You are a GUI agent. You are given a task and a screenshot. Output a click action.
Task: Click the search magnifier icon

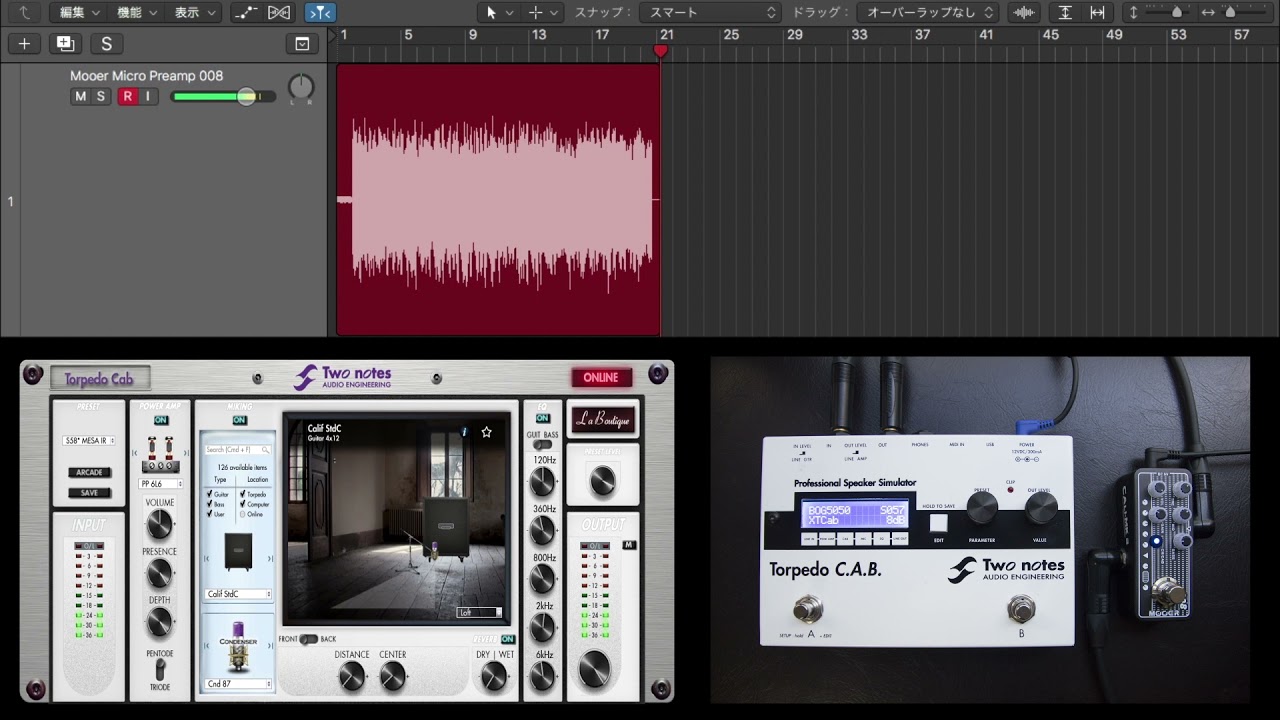pyautogui.click(x=265, y=450)
